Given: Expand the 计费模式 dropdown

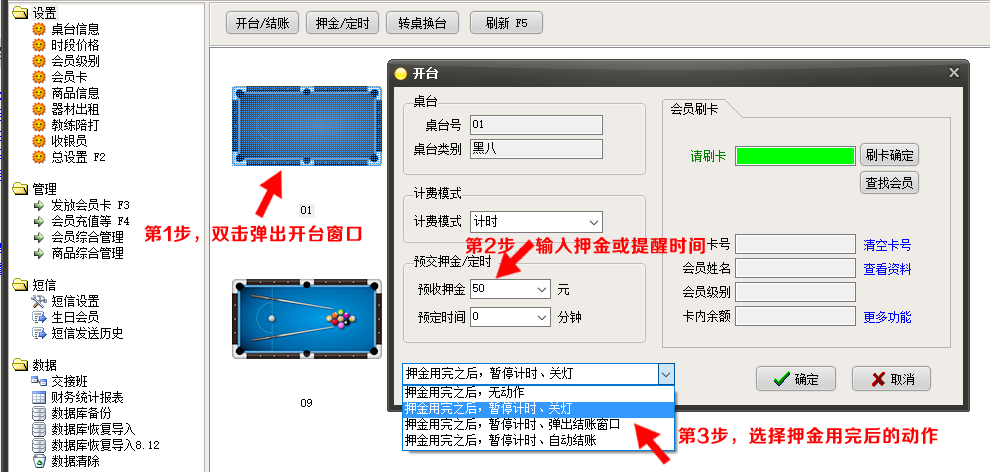Looking at the screenshot, I should 593,222.
